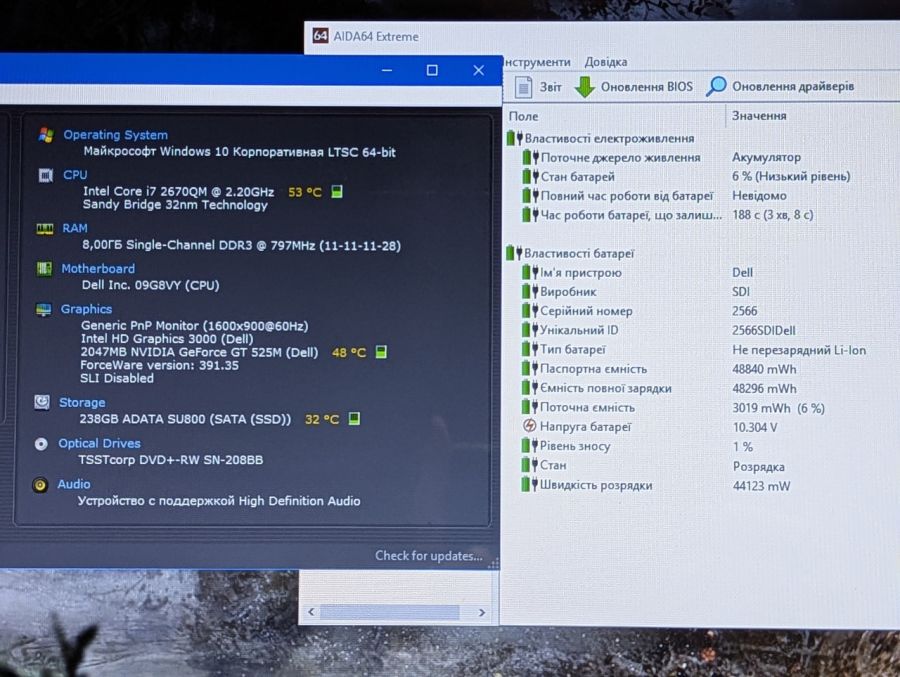Image resolution: width=900 pixels, height=677 pixels.
Task: Click the Operating System Windows flag icon
Action: click(46, 135)
